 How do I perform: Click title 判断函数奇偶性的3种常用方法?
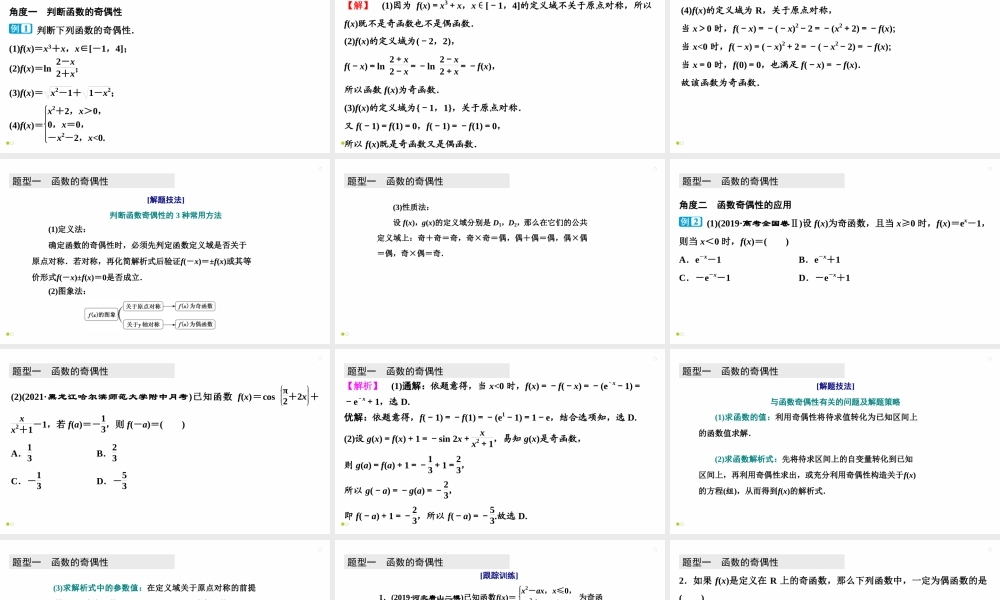165,215
